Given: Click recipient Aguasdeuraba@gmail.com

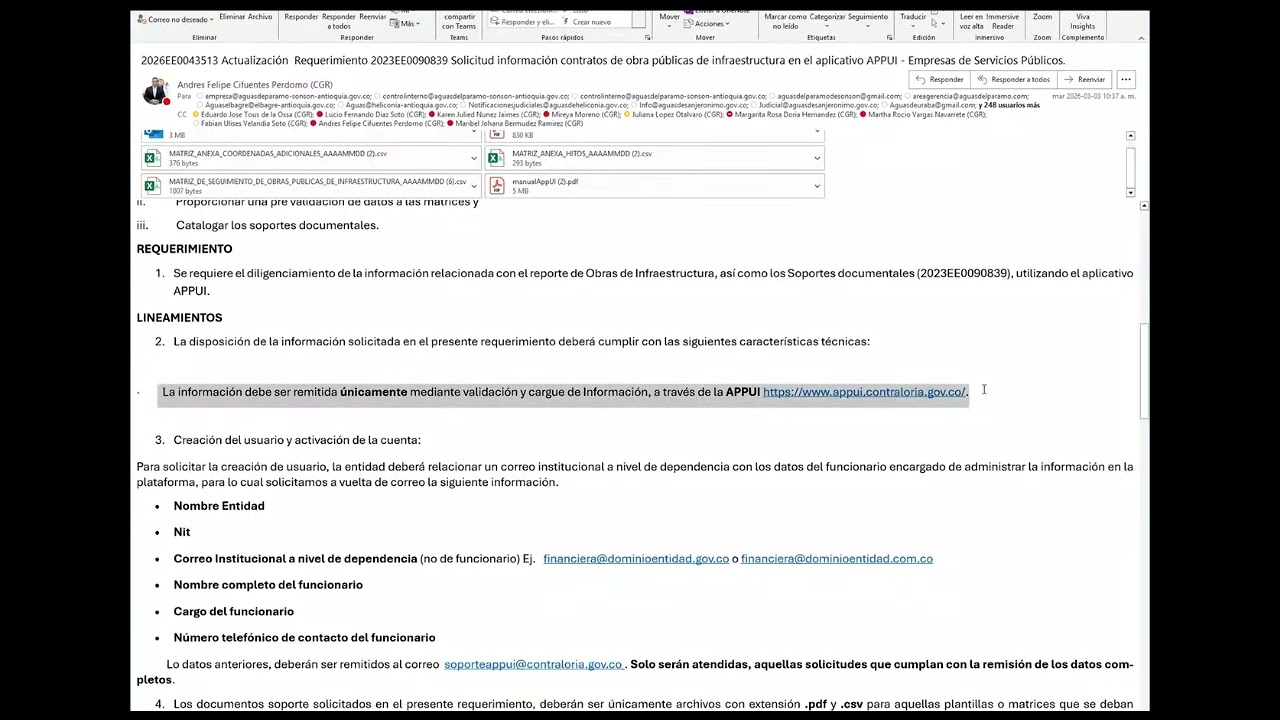Looking at the screenshot, I should (929, 105).
